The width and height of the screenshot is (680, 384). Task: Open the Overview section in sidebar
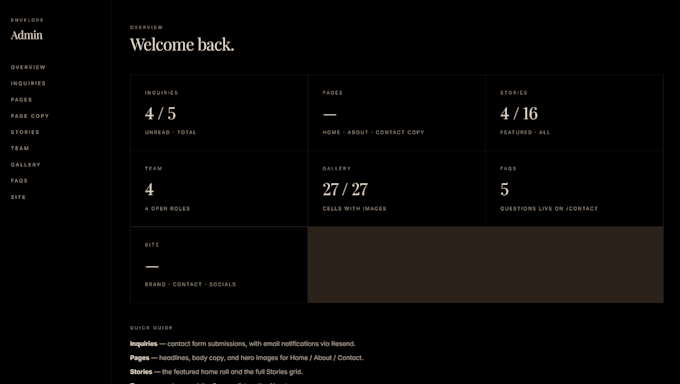28,67
